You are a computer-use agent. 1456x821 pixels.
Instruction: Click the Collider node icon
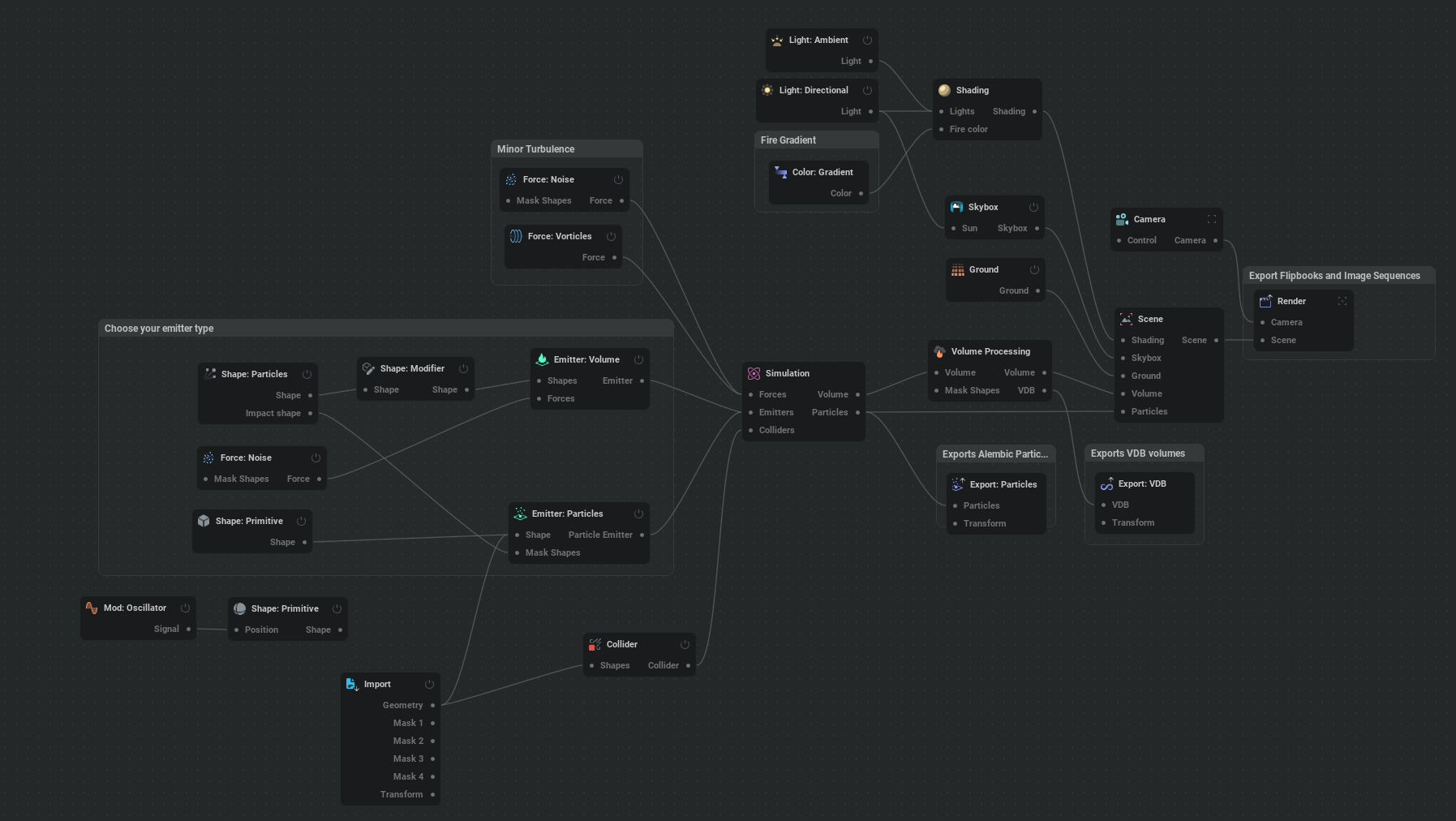click(x=595, y=644)
